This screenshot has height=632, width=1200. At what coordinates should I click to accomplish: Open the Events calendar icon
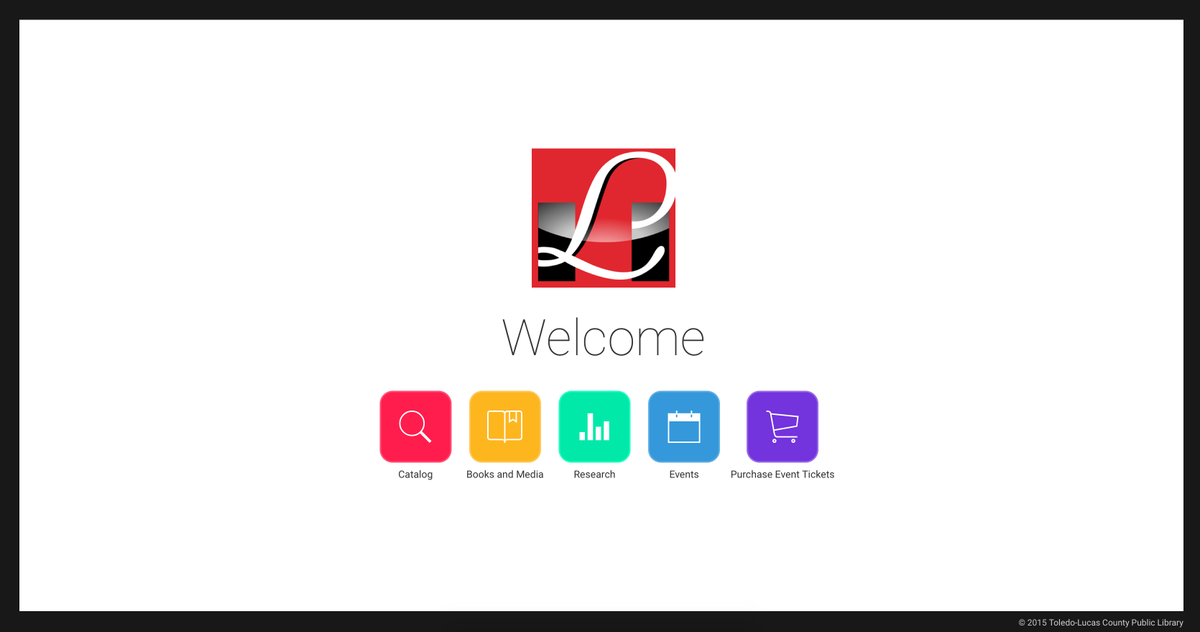coord(684,426)
